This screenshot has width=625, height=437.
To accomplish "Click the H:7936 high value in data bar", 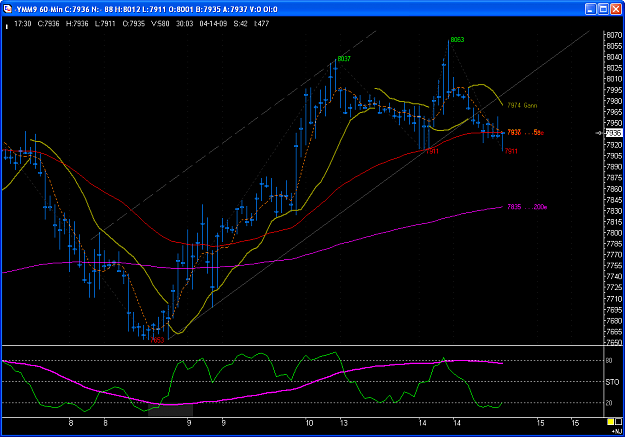I will pos(77,24).
